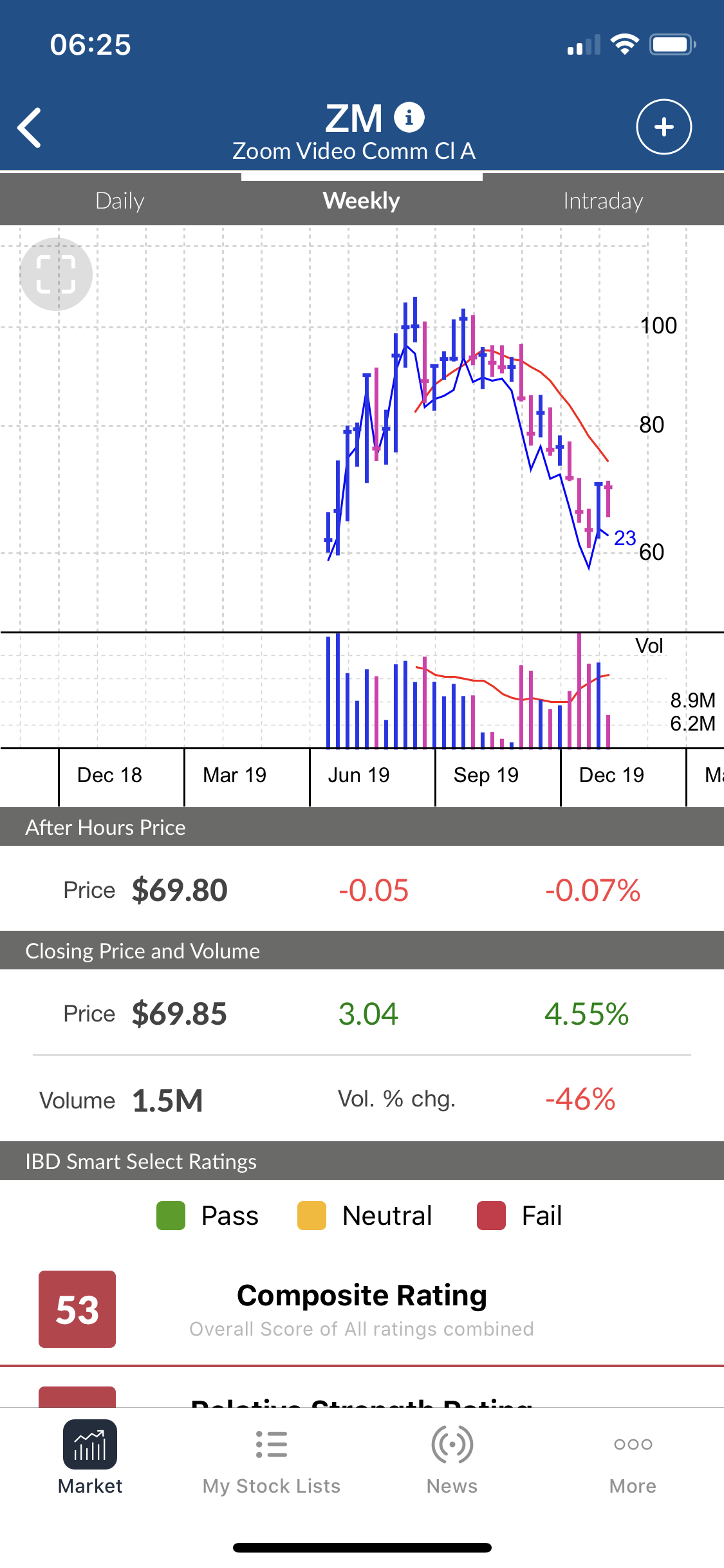The image size is (724, 1568).
Task: Open My Stock Lists
Action: (271, 1457)
